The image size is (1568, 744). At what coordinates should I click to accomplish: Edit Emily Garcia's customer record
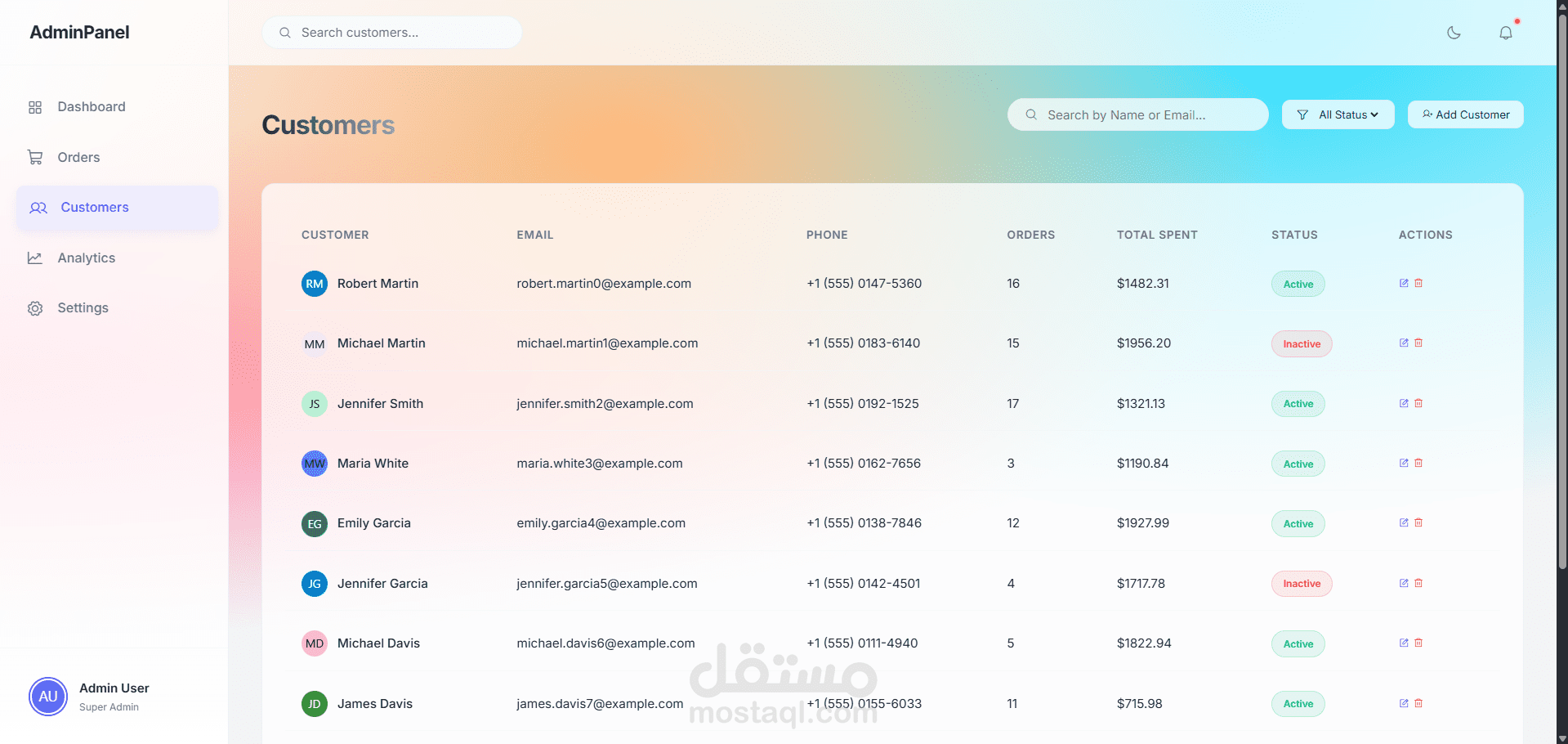click(x=1404, y=522)
